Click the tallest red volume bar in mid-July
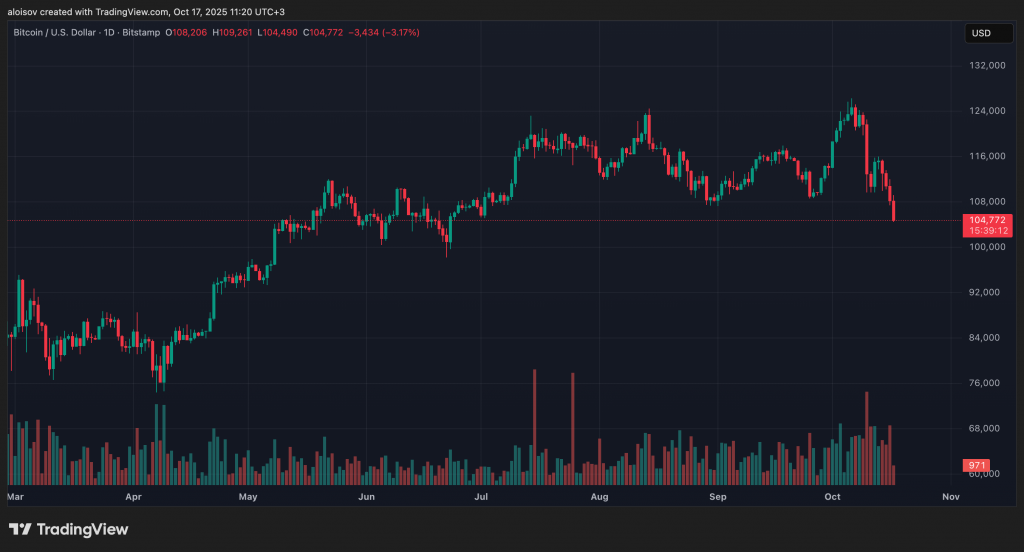The height and width of the screenshot is (552, 1024). [535, 425]
